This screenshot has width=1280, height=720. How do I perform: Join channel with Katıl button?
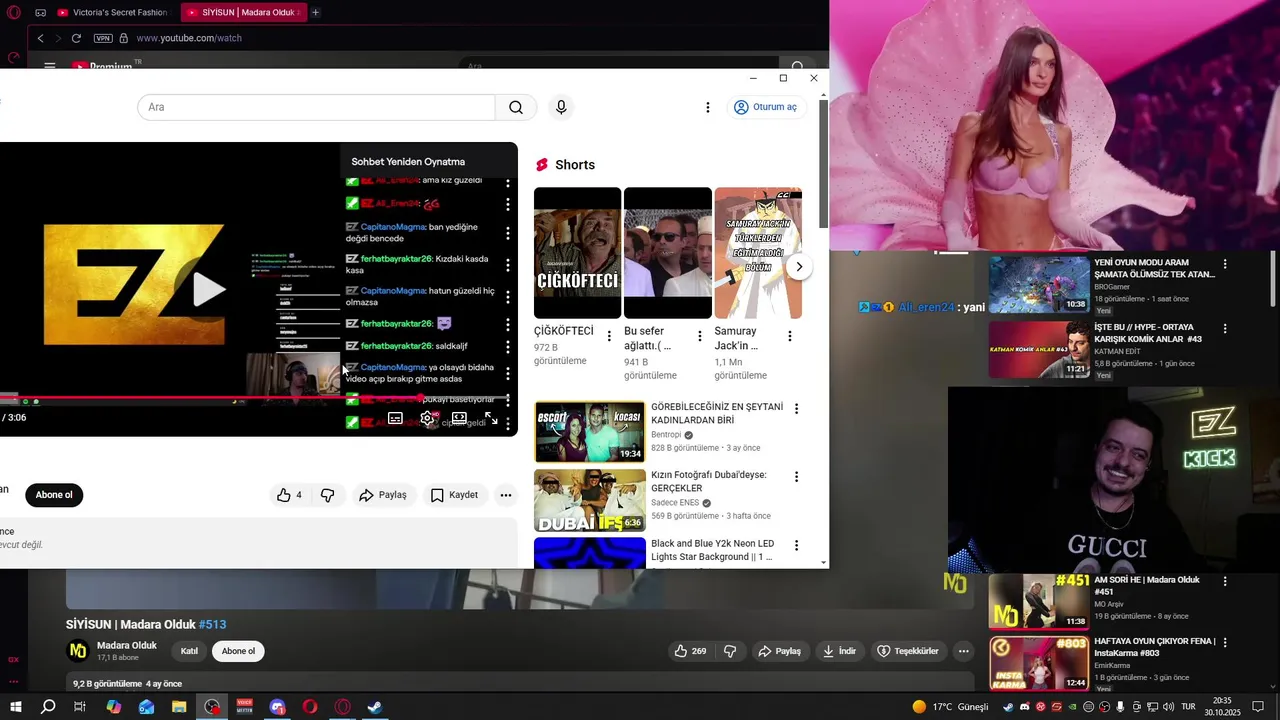(189, 651)
